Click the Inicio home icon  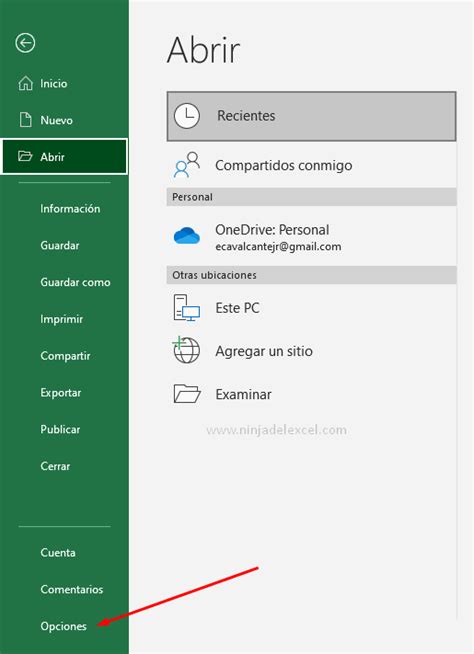coord(25,83)
